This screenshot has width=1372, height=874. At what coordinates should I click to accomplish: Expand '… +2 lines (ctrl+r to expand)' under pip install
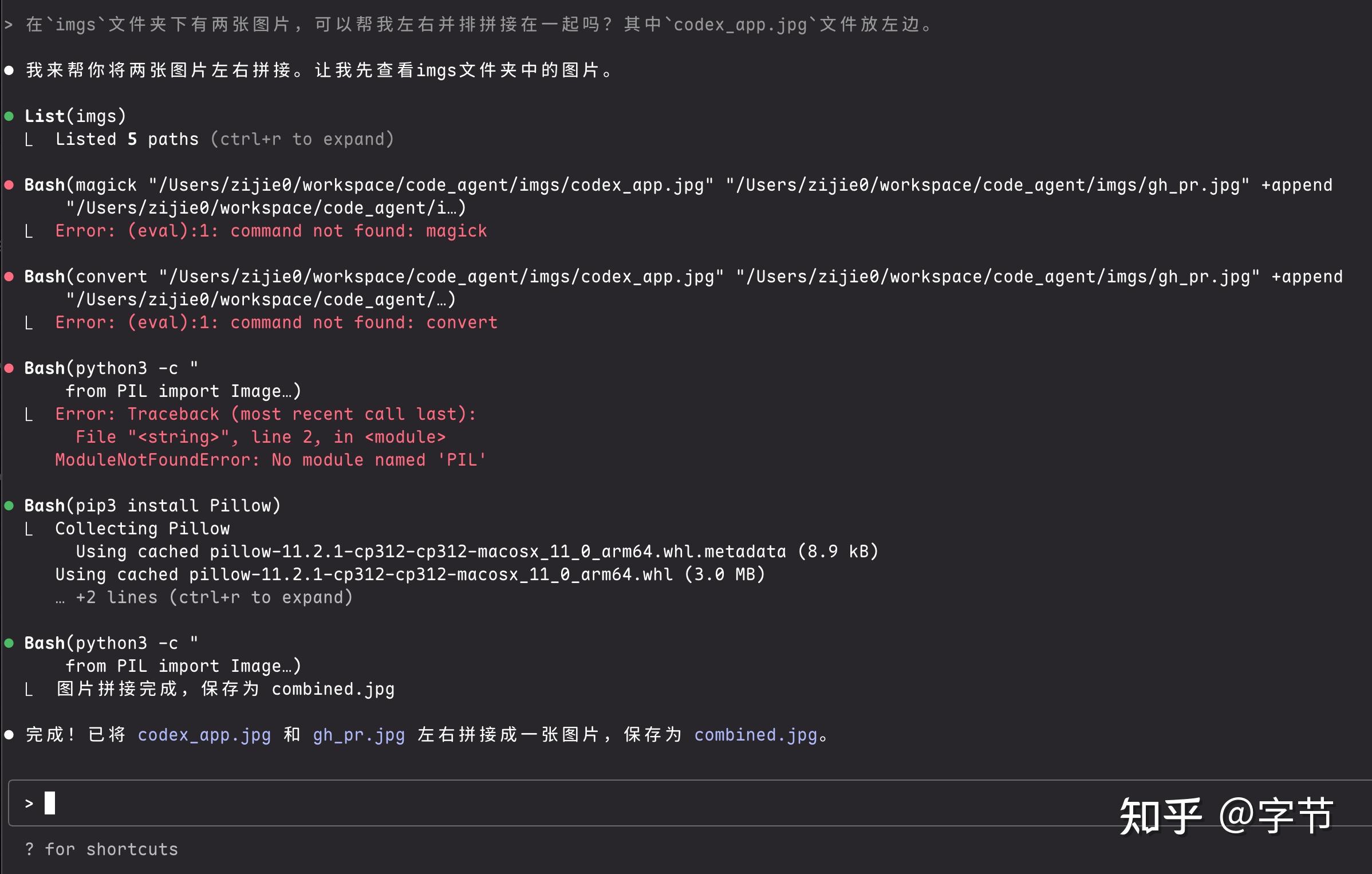(x=204, y=597)
